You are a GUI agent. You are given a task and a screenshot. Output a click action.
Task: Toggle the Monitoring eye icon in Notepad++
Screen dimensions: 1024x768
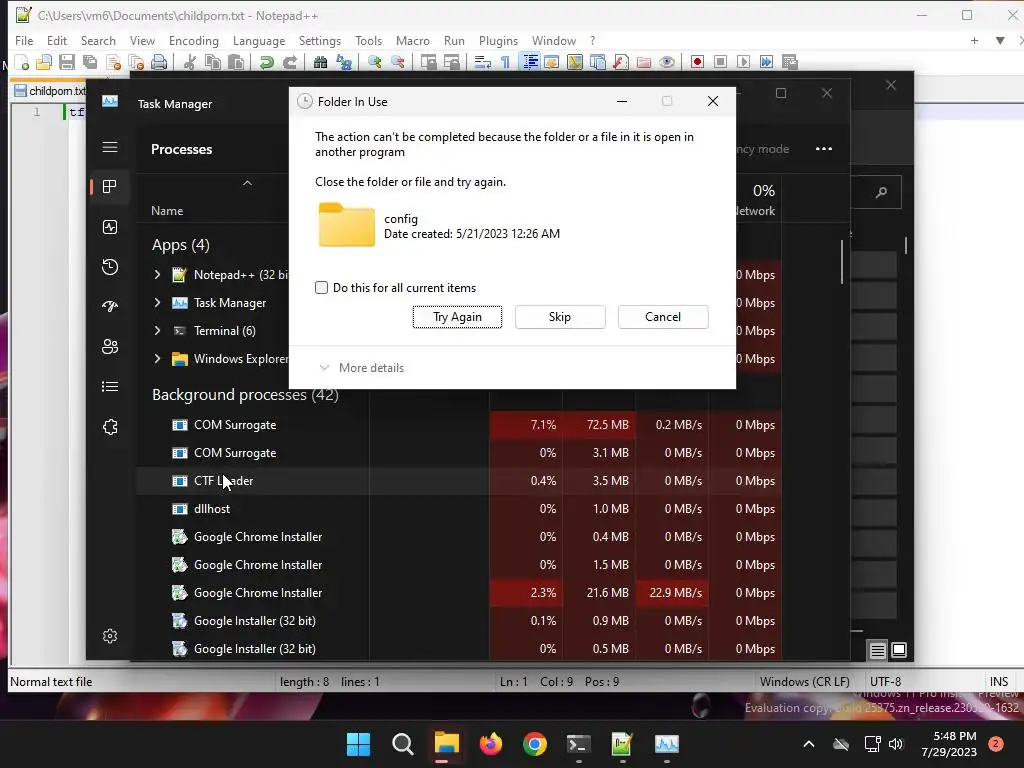[x=667, y=62]
